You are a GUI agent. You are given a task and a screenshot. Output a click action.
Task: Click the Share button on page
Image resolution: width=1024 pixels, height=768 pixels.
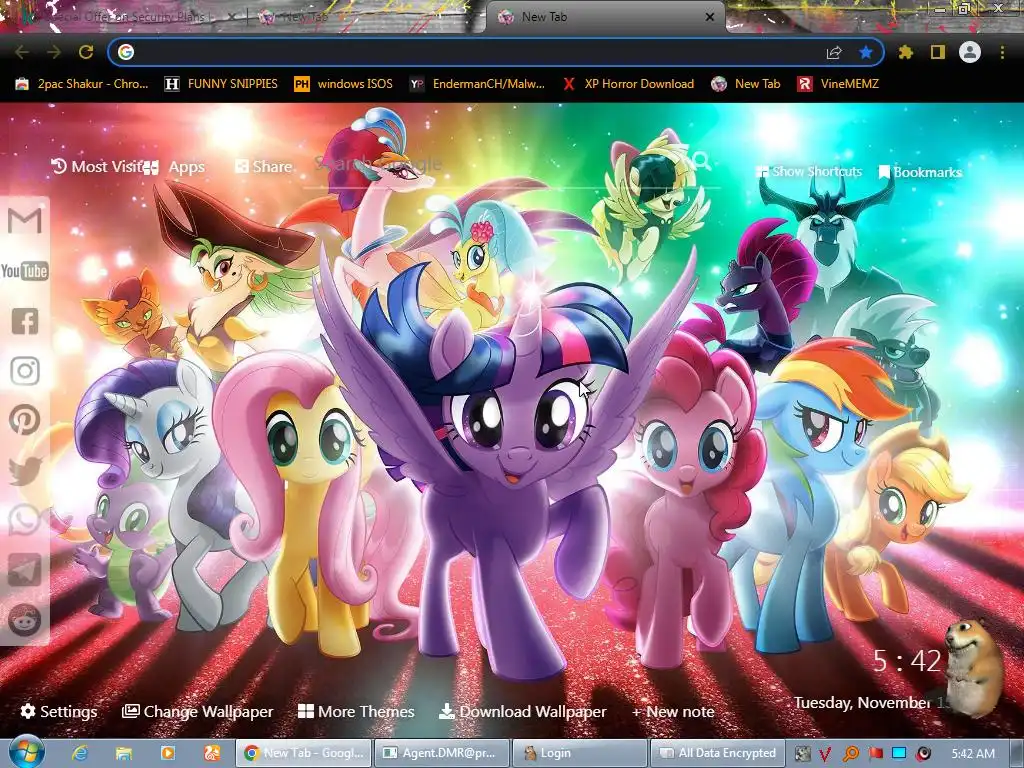tap(264, 167)
